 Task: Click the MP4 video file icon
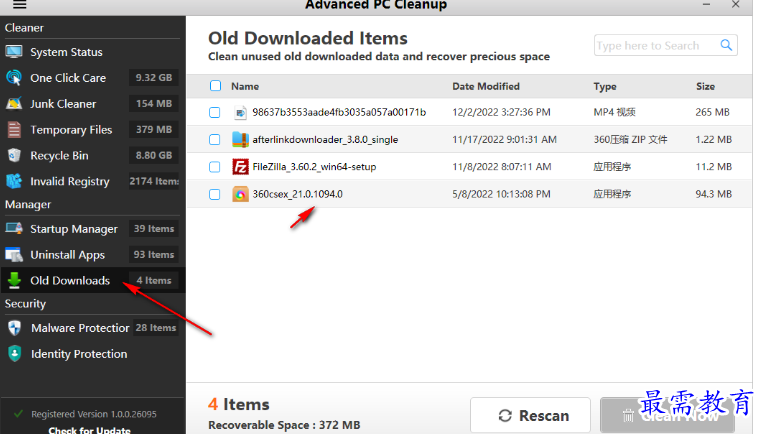[240, 113]
